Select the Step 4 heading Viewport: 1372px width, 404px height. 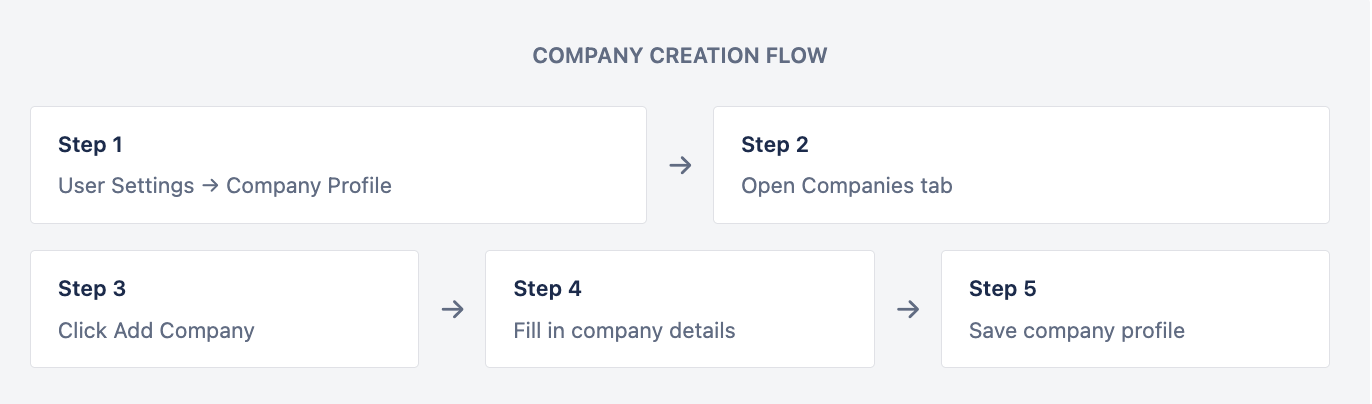tap(547, 289)
